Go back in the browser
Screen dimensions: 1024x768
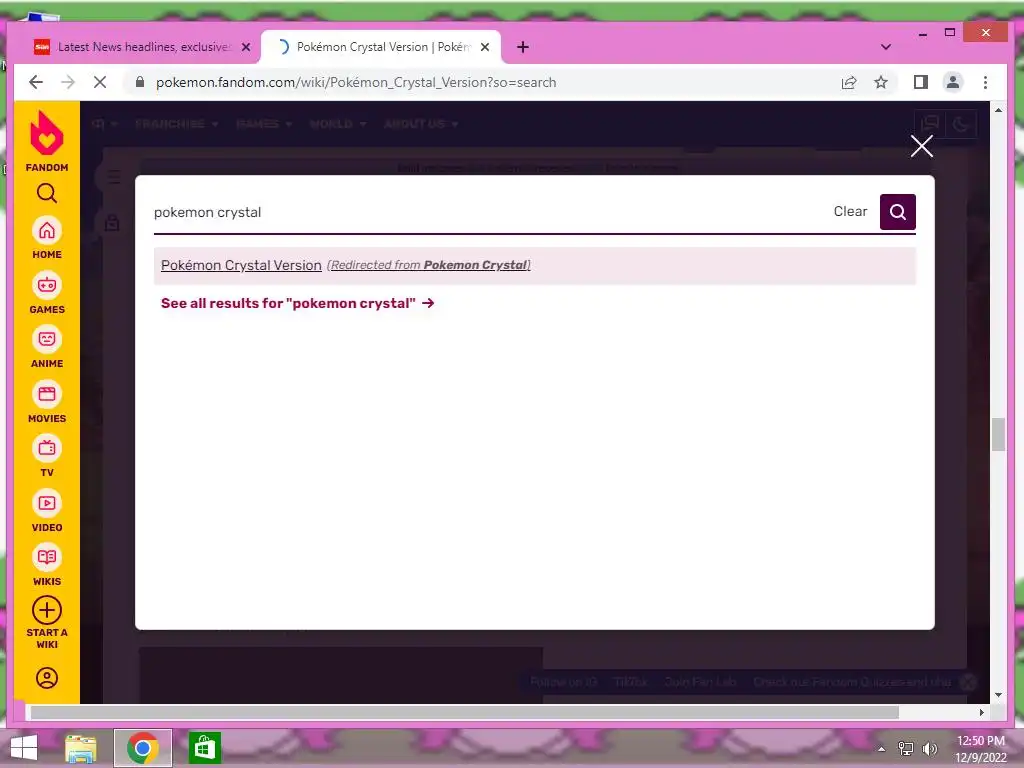coord(36,82)
